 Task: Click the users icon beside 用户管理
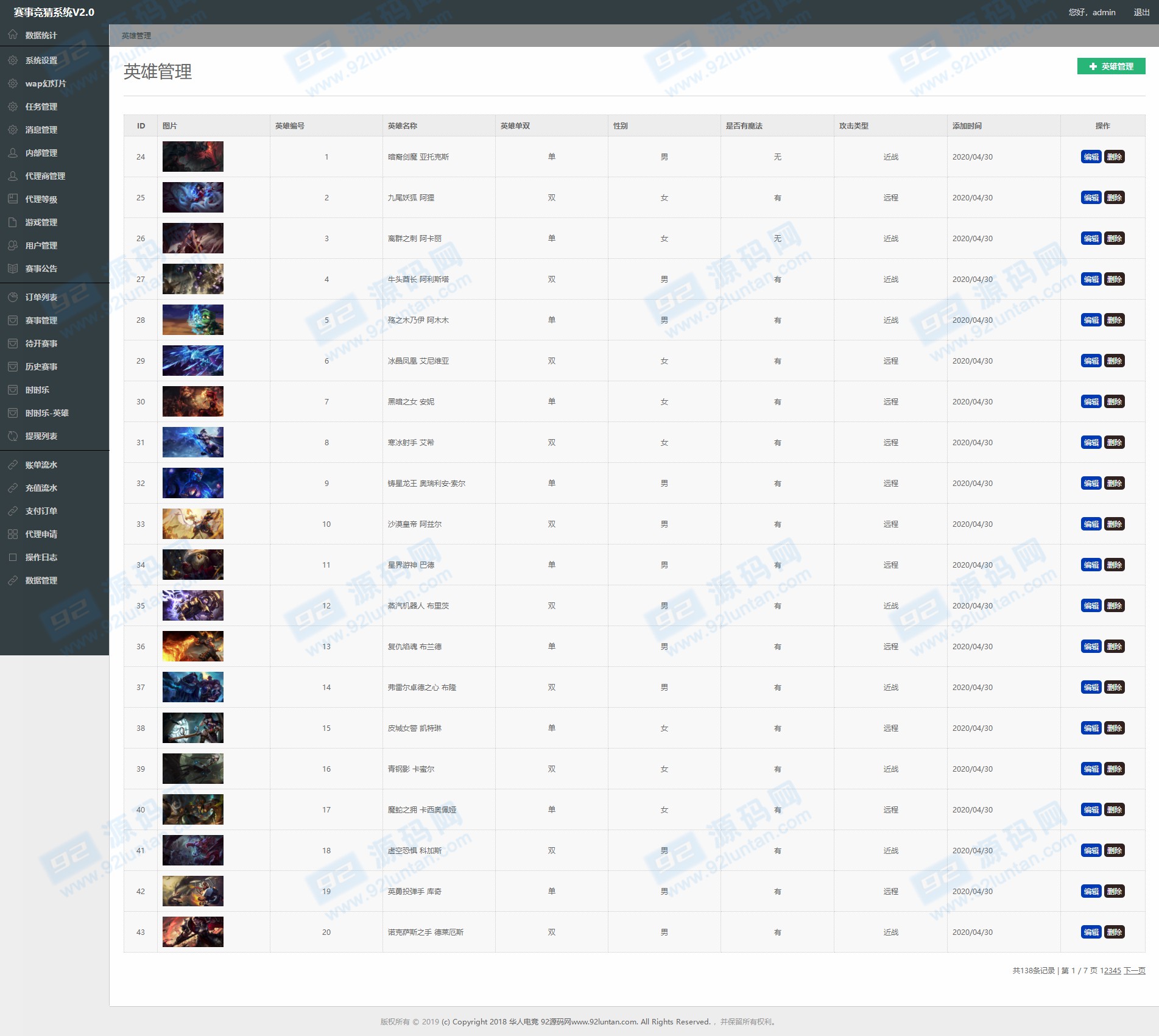13,245
